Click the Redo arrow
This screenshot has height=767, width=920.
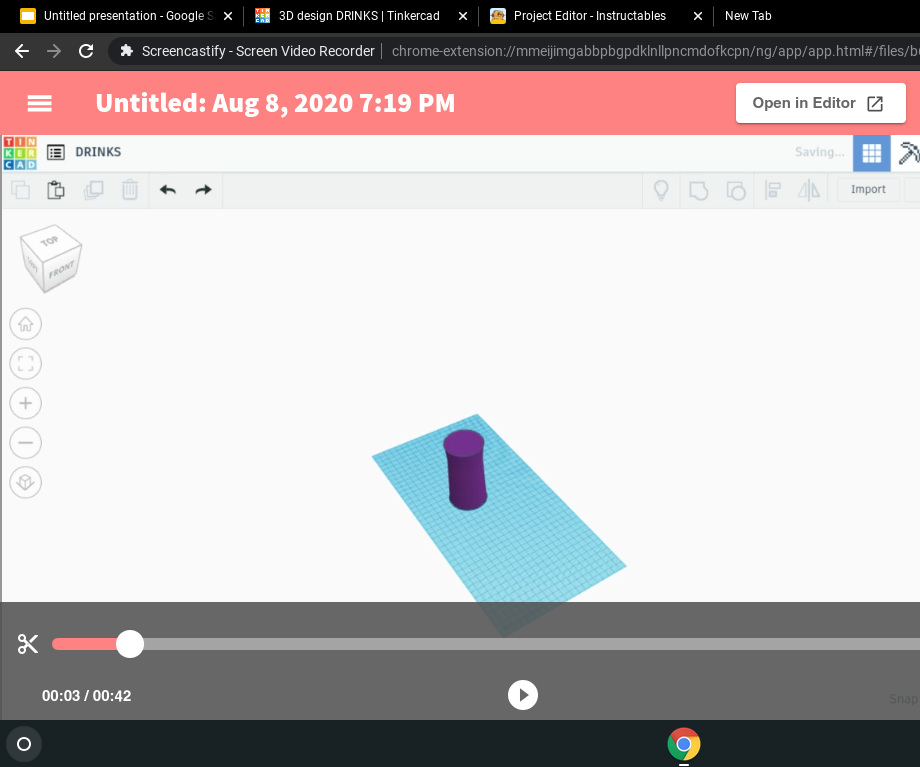(x=204, y=190)
